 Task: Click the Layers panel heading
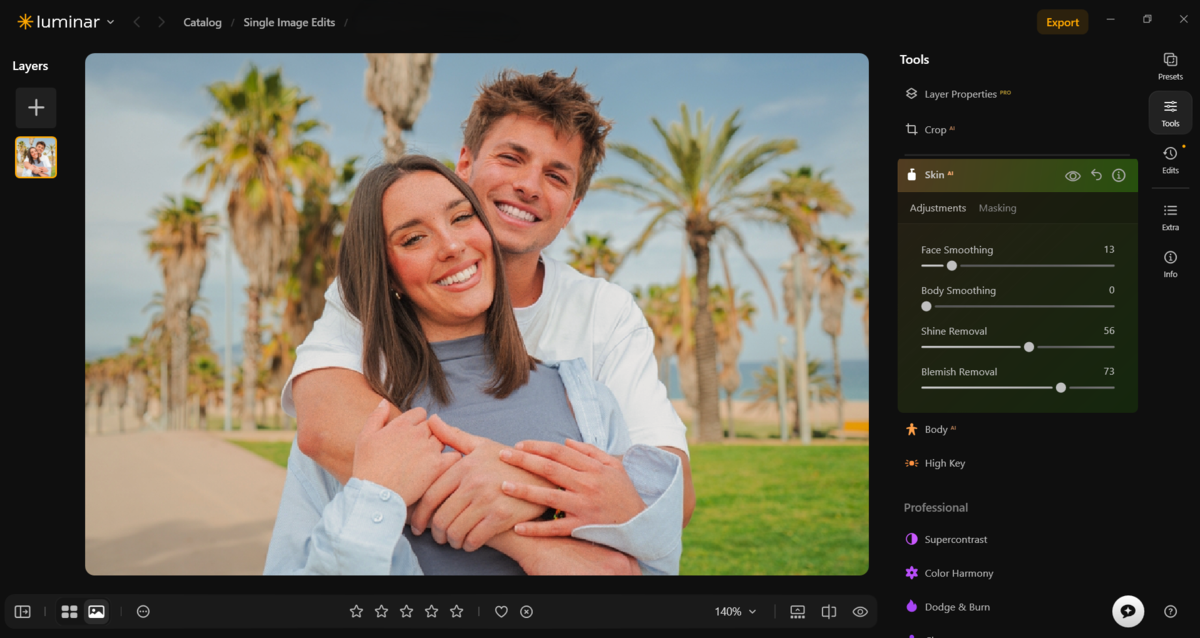coord(30,66)
